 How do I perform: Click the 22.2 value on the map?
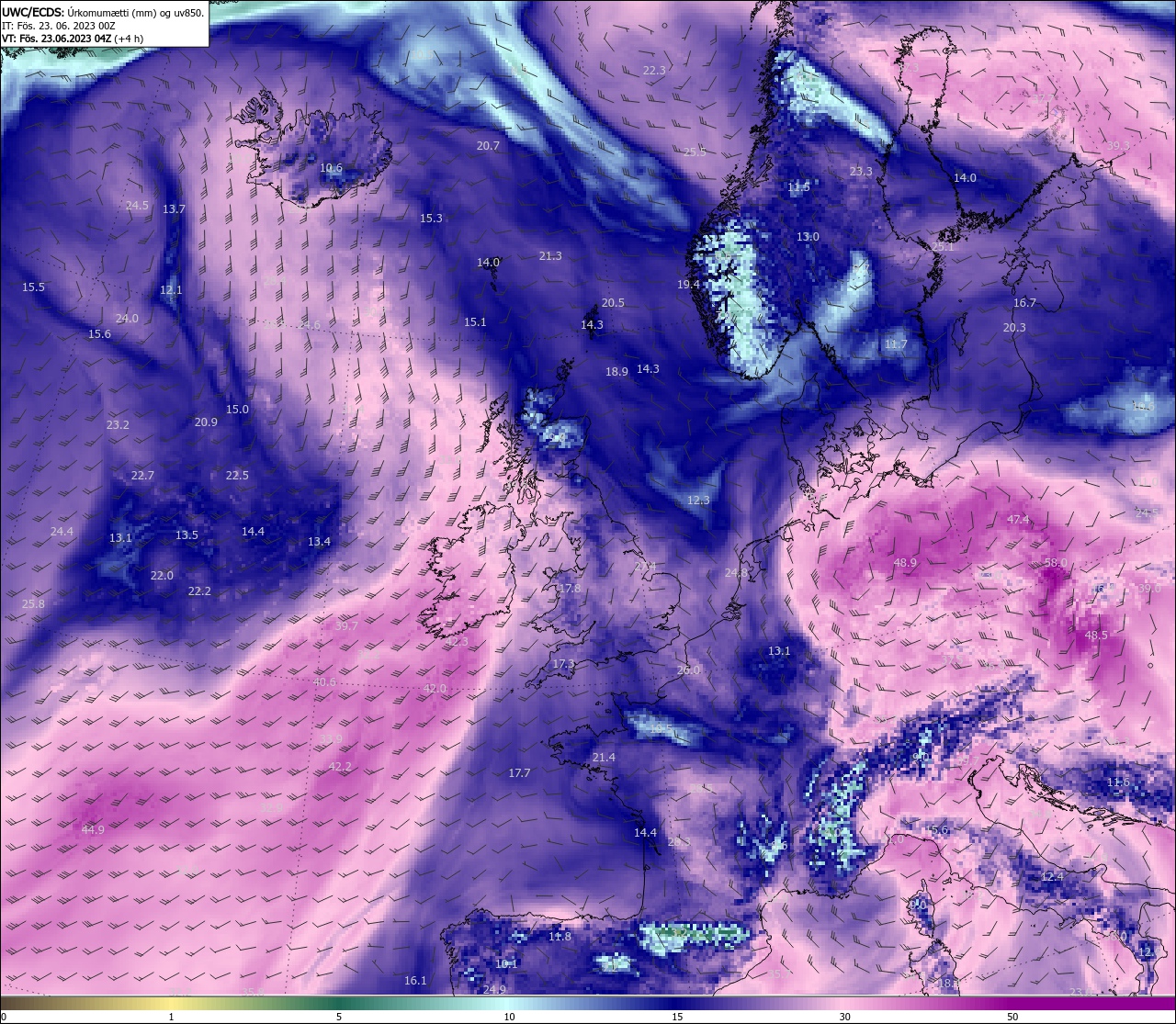point(199,591)
